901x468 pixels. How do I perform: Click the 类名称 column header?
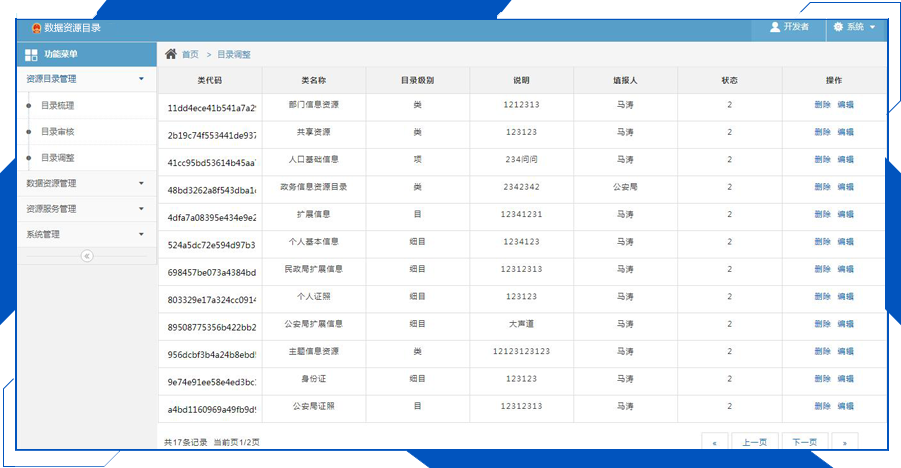314,80
